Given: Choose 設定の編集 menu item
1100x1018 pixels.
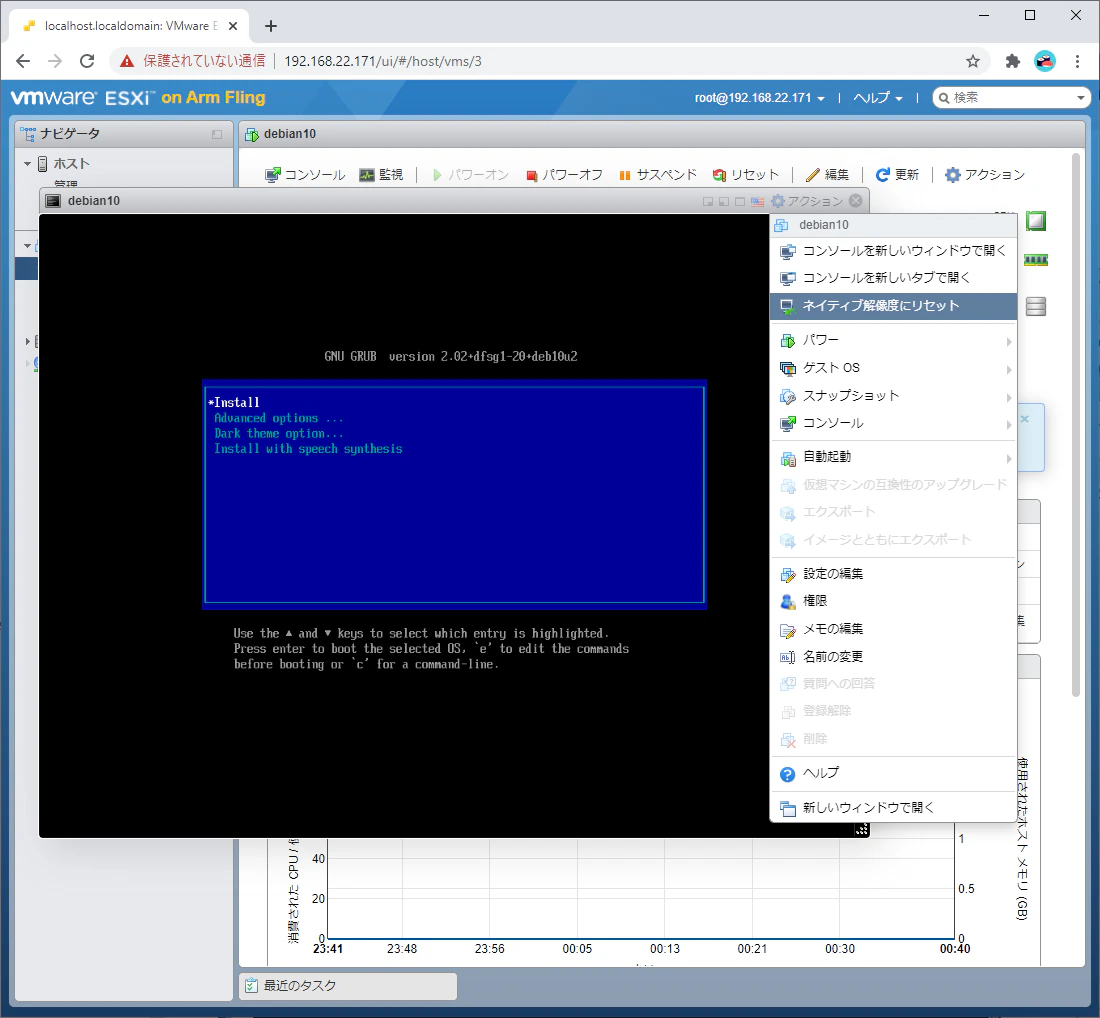Looking at the screenshot, I should click(x=893, y=574).
